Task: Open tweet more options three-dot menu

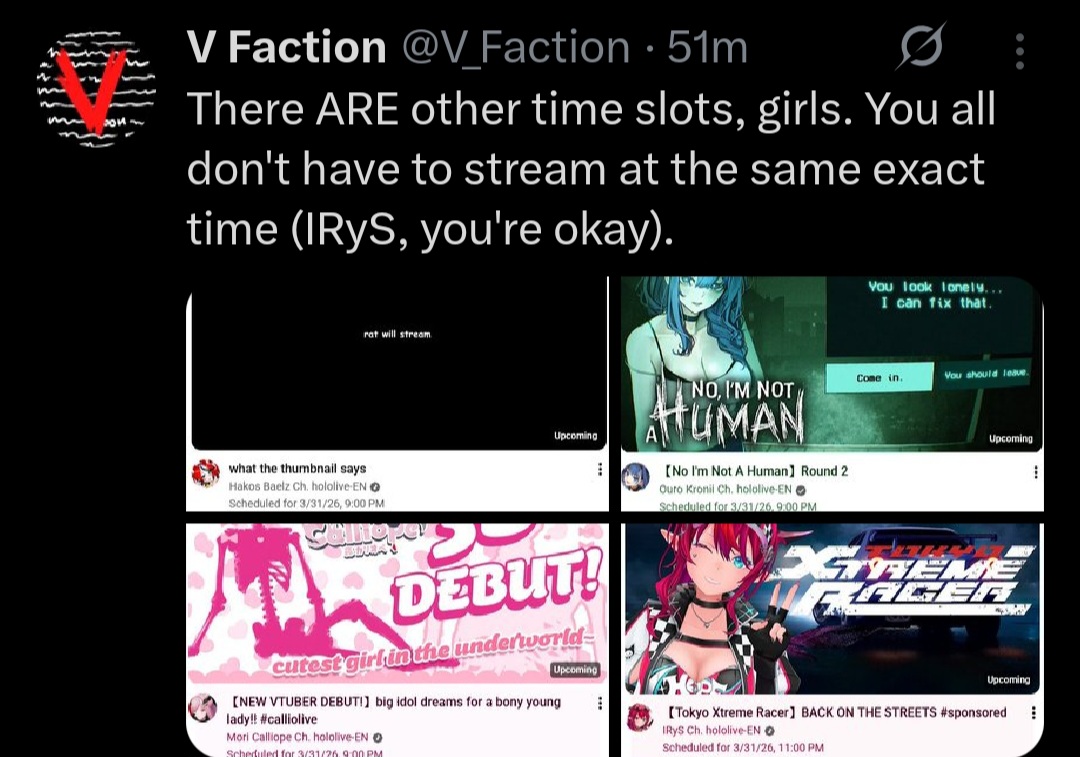Action: point(1020,52)
